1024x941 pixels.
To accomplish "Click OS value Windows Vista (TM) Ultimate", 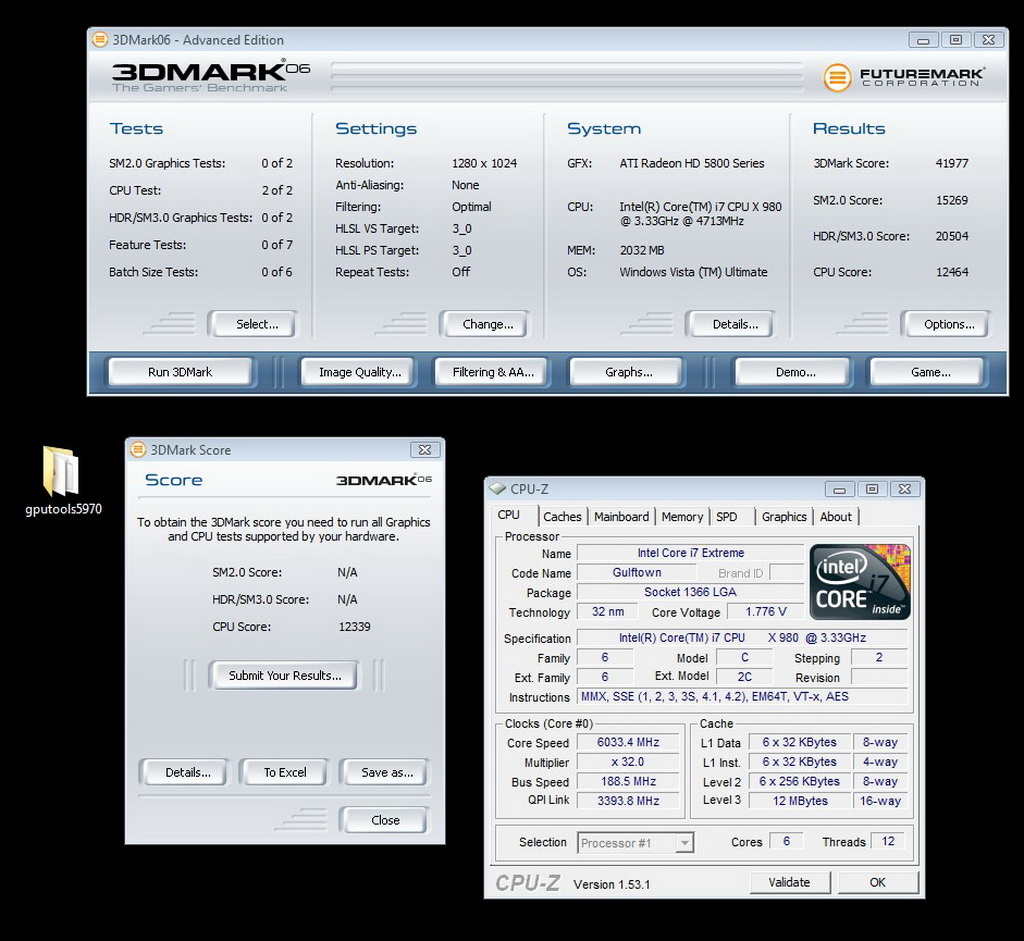I will (693, 272).
